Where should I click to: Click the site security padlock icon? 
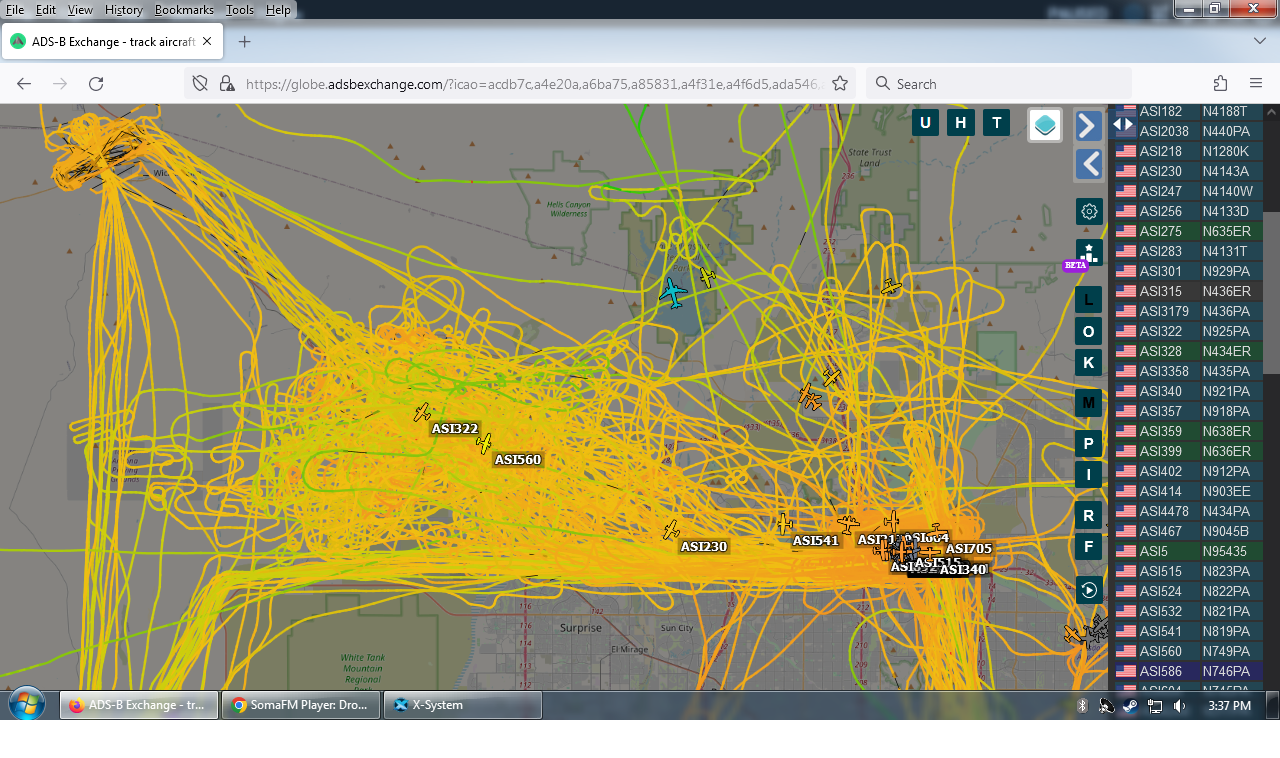click(x=227, y=84)
